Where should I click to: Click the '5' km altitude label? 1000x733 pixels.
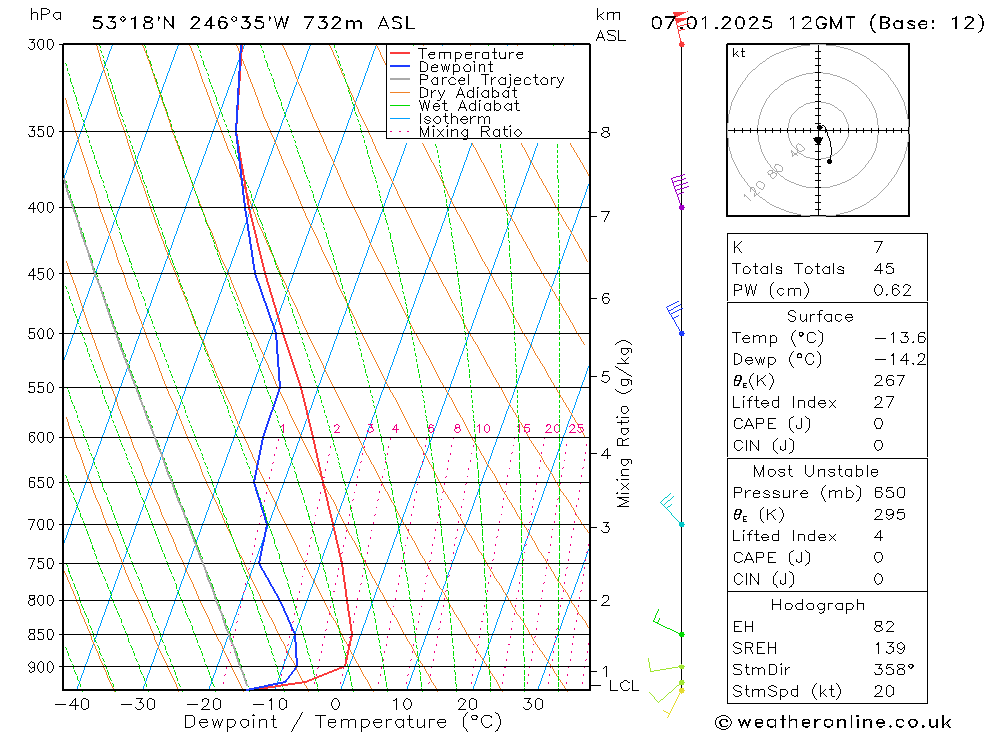pyautogui.click(x=605, y=376)
